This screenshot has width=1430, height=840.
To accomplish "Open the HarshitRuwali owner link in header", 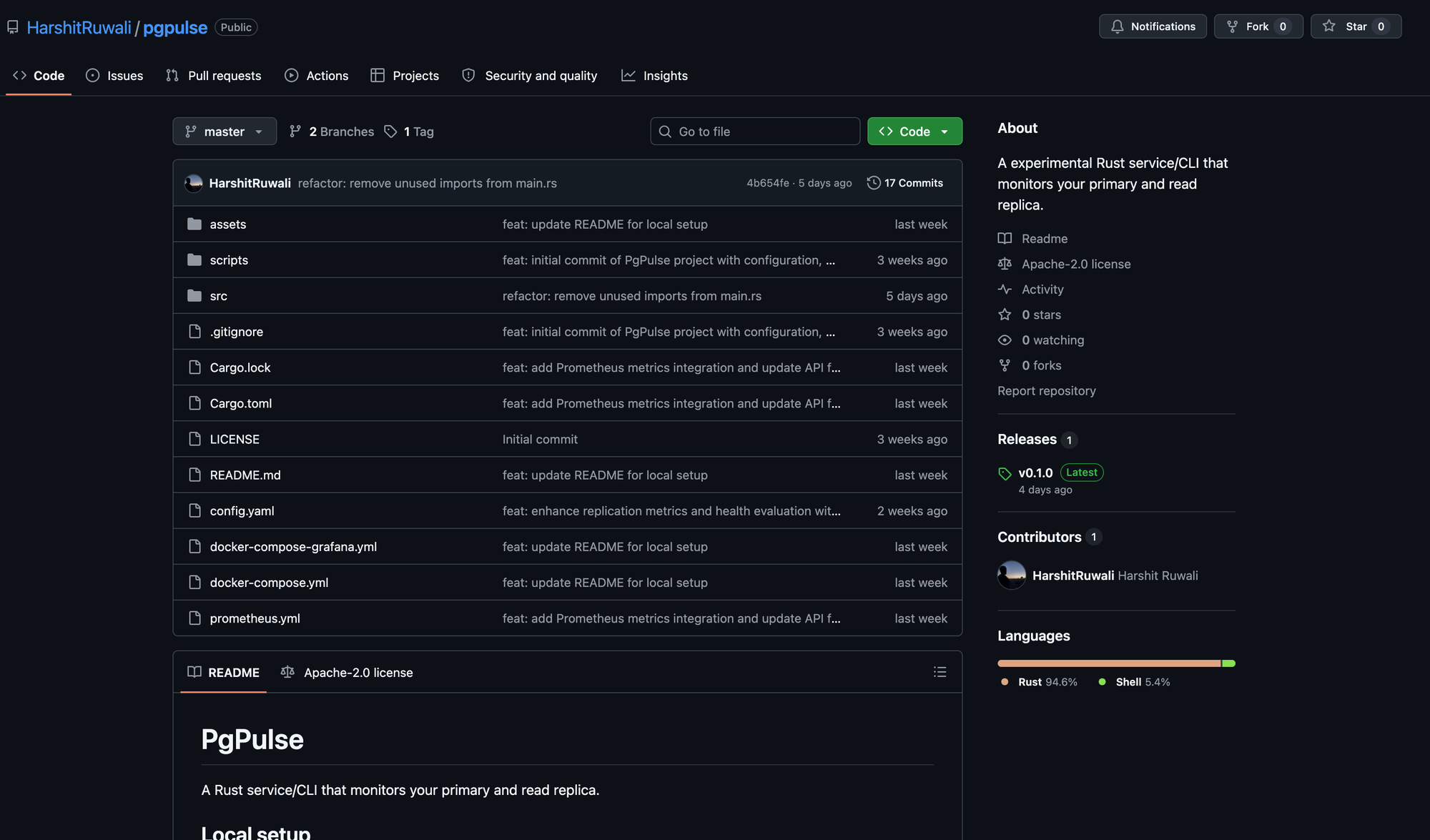I will coord(79,27).
